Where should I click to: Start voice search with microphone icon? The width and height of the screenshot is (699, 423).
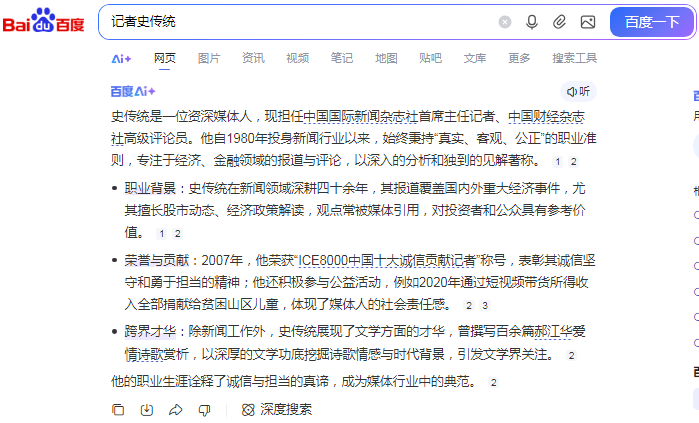[x=532, y=22]
